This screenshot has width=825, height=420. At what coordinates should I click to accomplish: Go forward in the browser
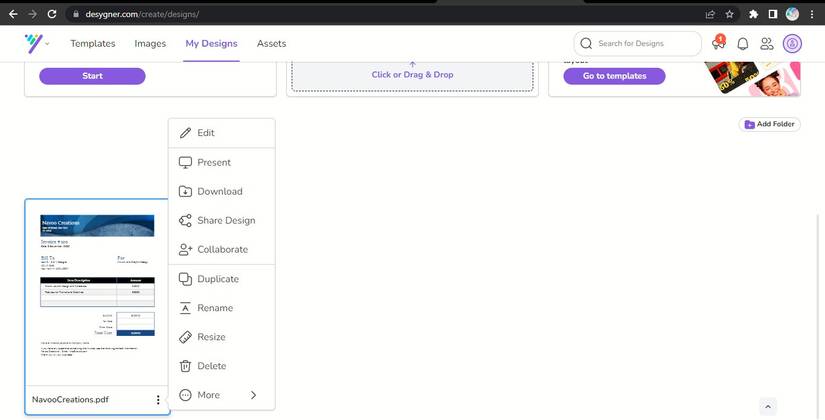33,14
